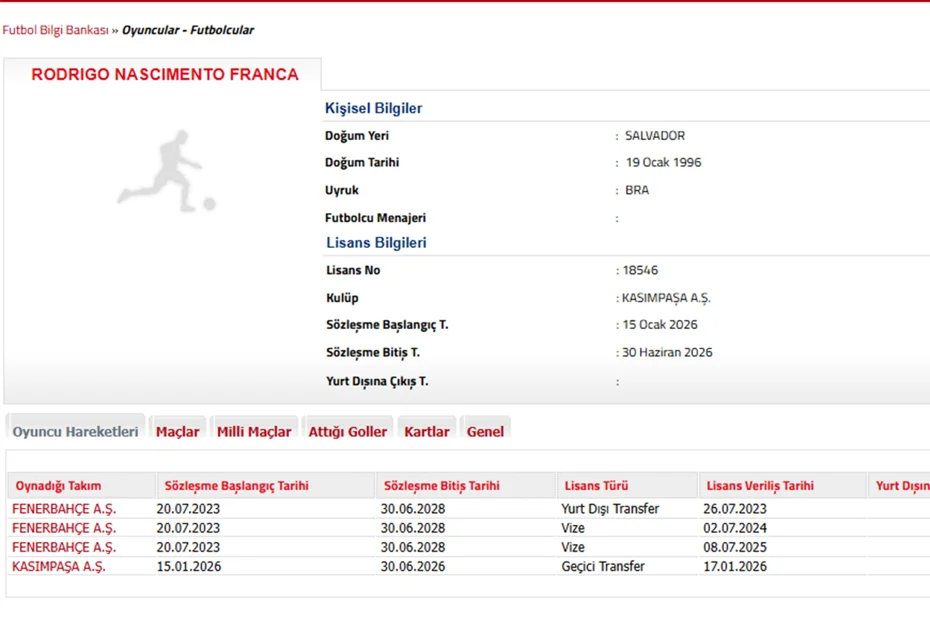Click the Lisans Veriliş Tarihi column header

[x=759, y=486]
